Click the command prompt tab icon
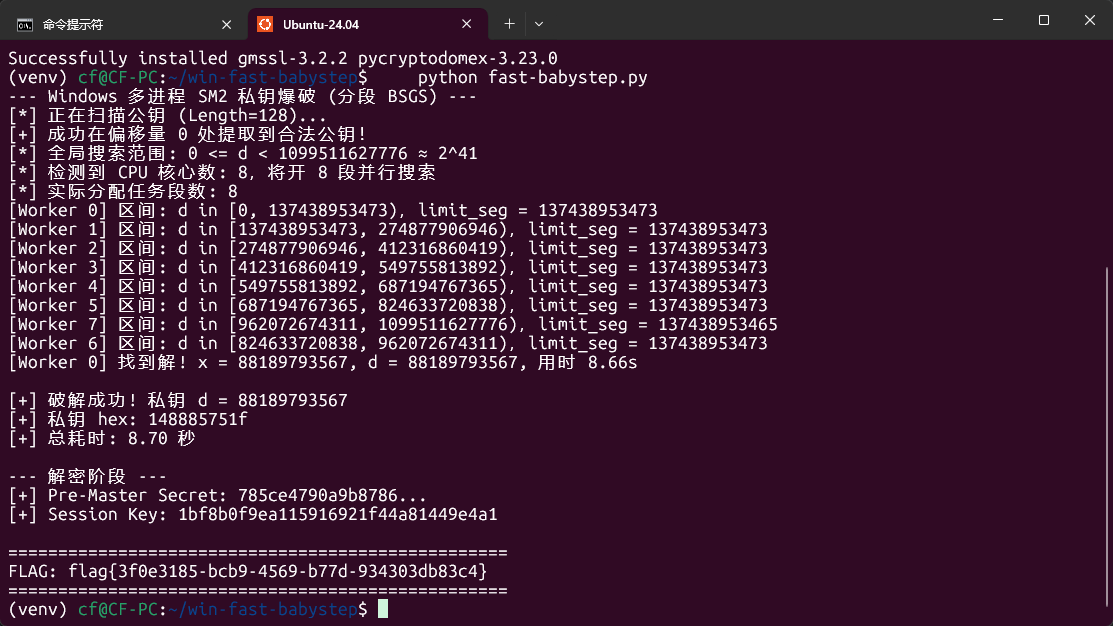Image resolution: width=1113 pixels, height=626 pixels. coord(25,25)
